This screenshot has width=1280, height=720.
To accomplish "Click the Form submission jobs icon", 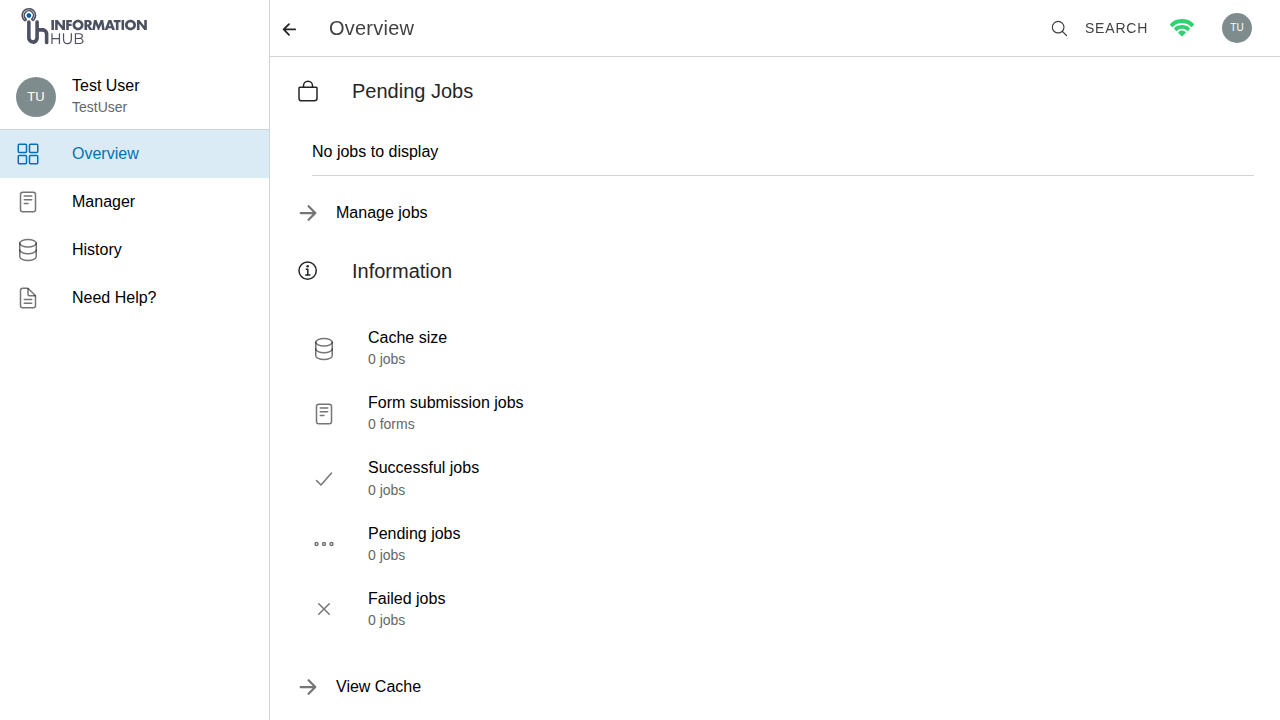I will 324,414.
